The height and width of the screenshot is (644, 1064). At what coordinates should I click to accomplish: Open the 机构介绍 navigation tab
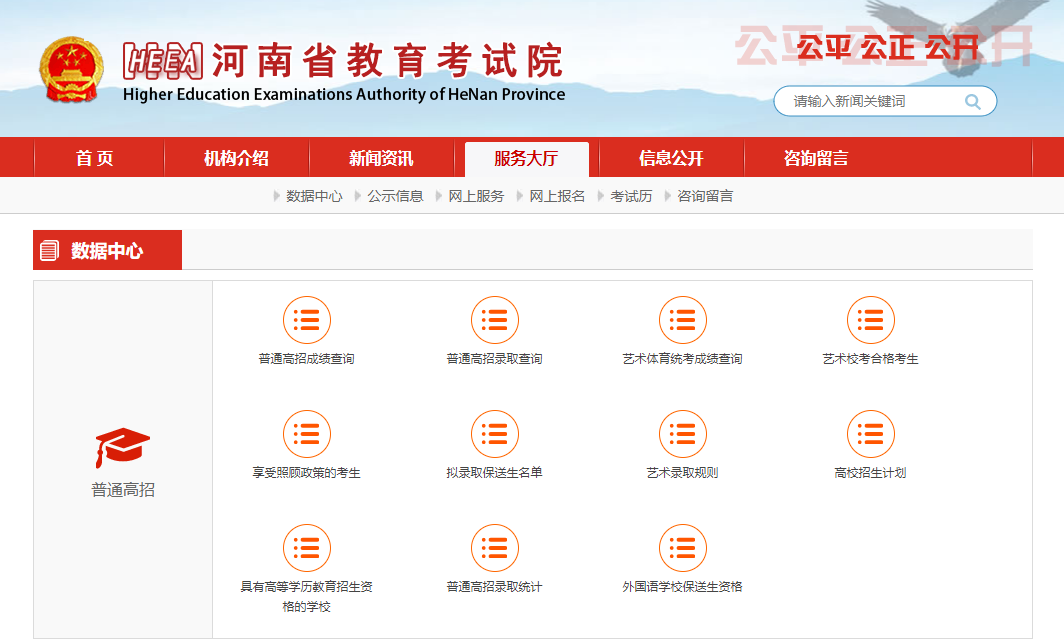pyautogui.click(x=236, y=159)
